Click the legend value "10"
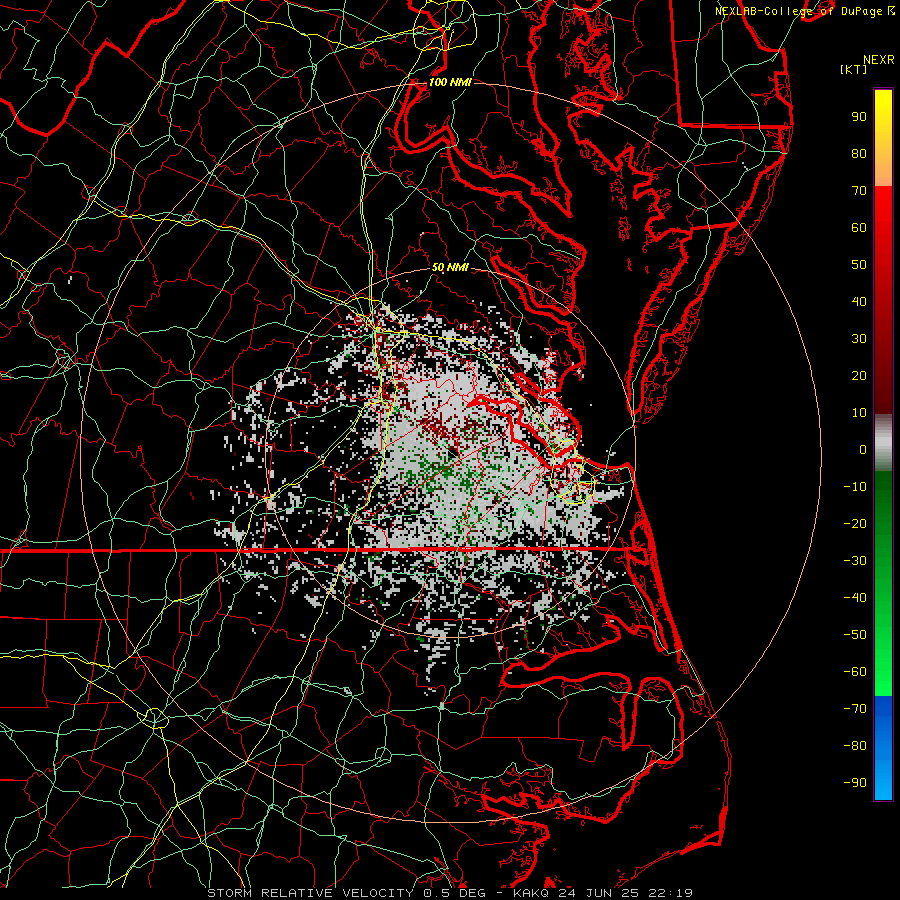 859,413
